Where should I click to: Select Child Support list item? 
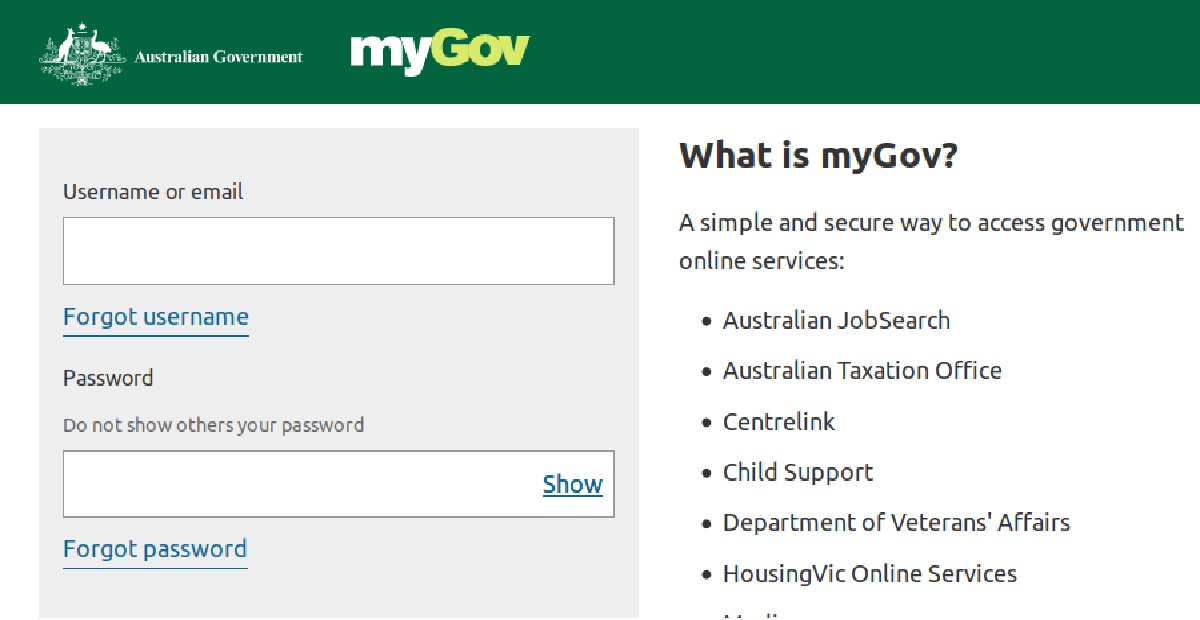(798, 473)
